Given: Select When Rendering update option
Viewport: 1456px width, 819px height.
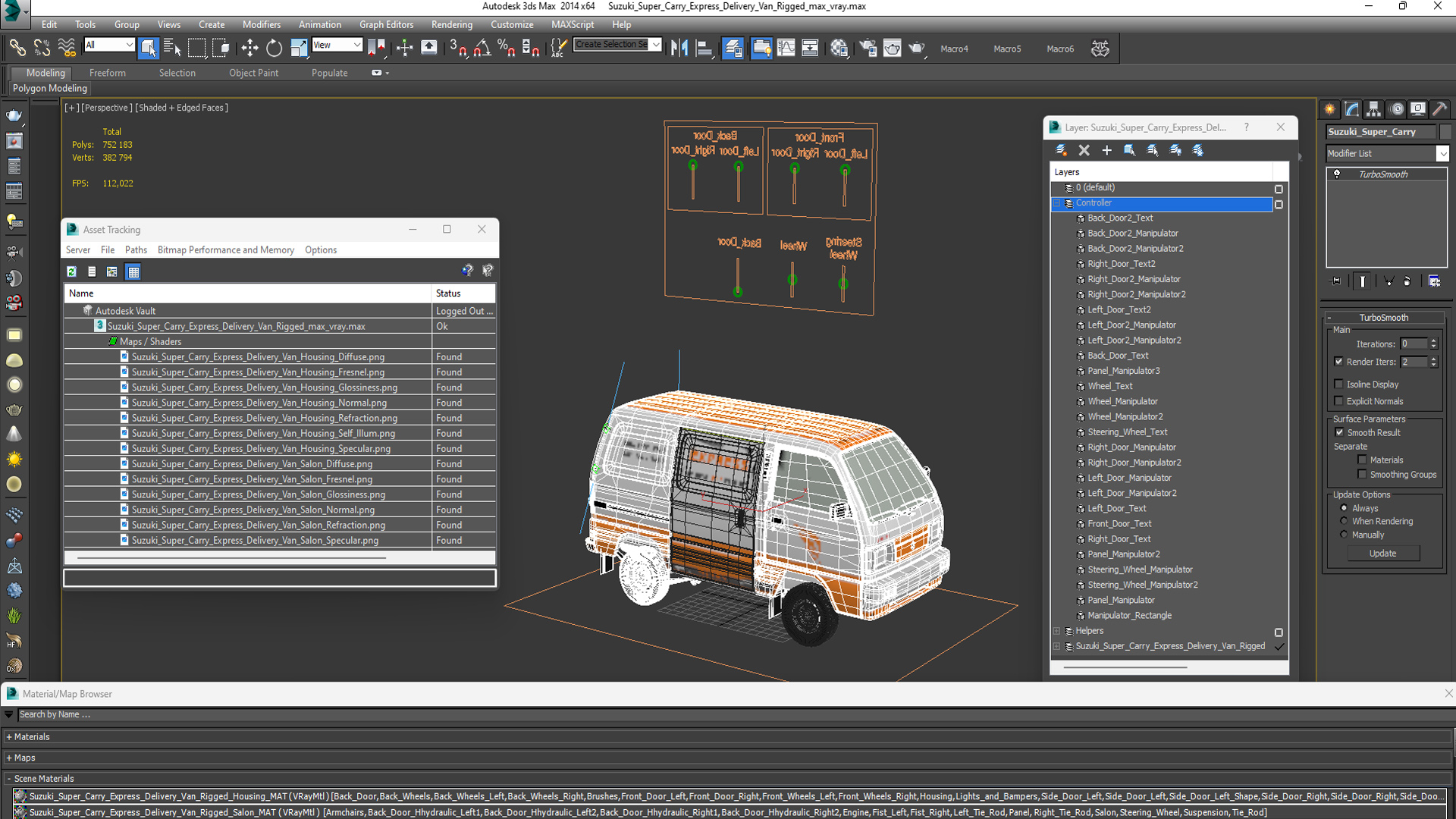Looking at the screenshot, I should tap(1344, 521).
